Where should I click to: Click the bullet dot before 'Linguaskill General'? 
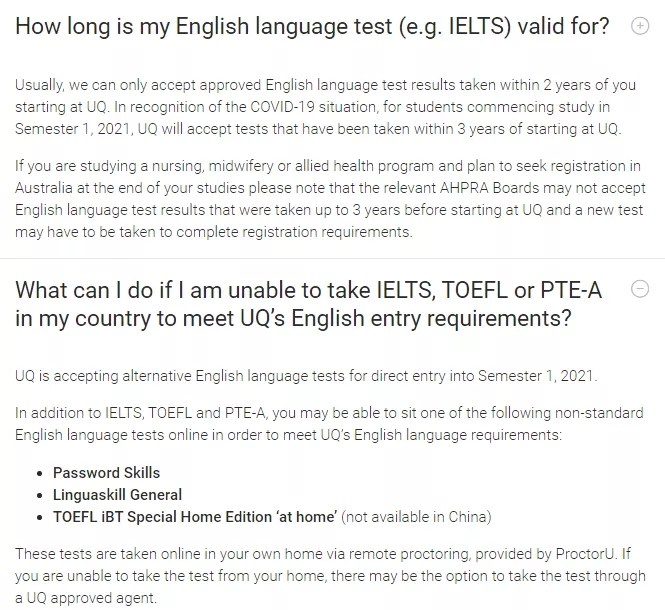pyautogui.click(x=40, y=495)
